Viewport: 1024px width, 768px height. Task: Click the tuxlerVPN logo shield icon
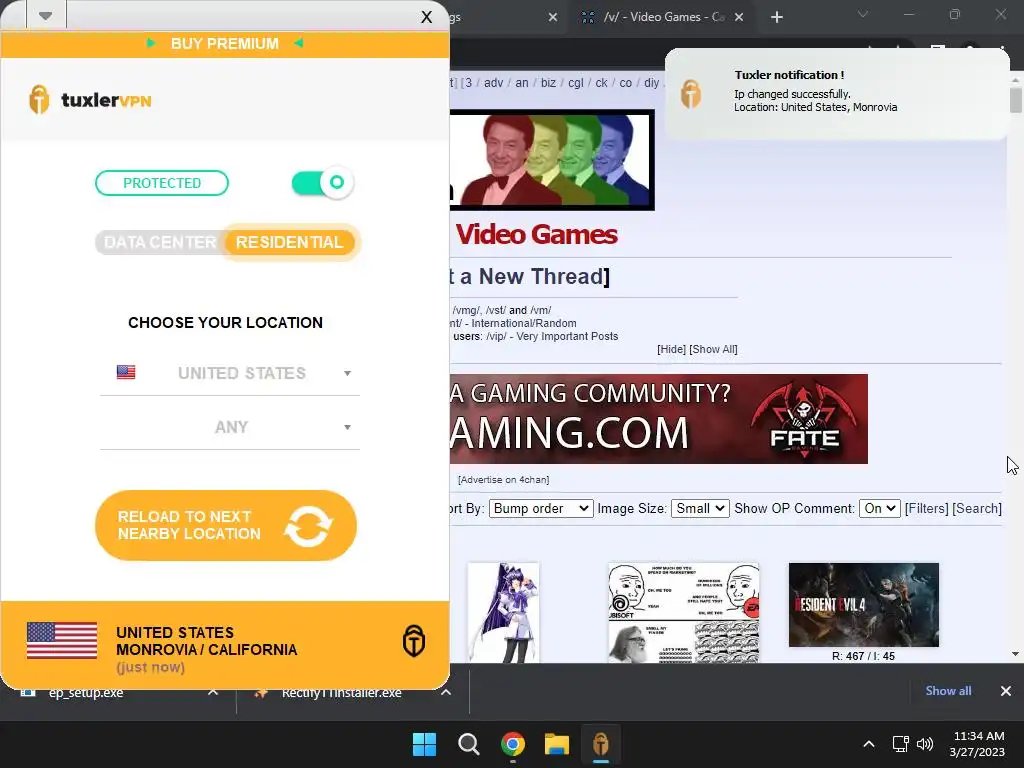coord(39,100)
